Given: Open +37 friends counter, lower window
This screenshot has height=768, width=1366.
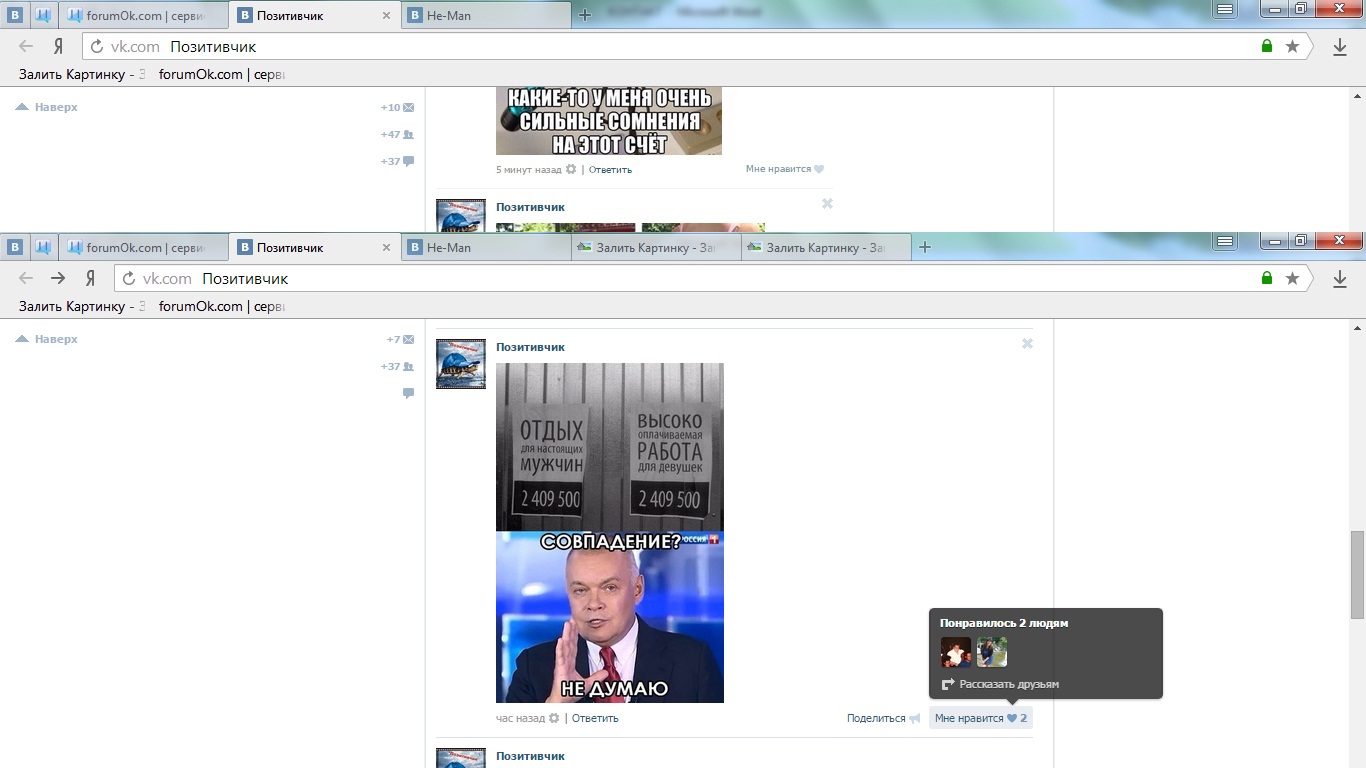Looking at the screenshot, I should [x=397, y=366].
